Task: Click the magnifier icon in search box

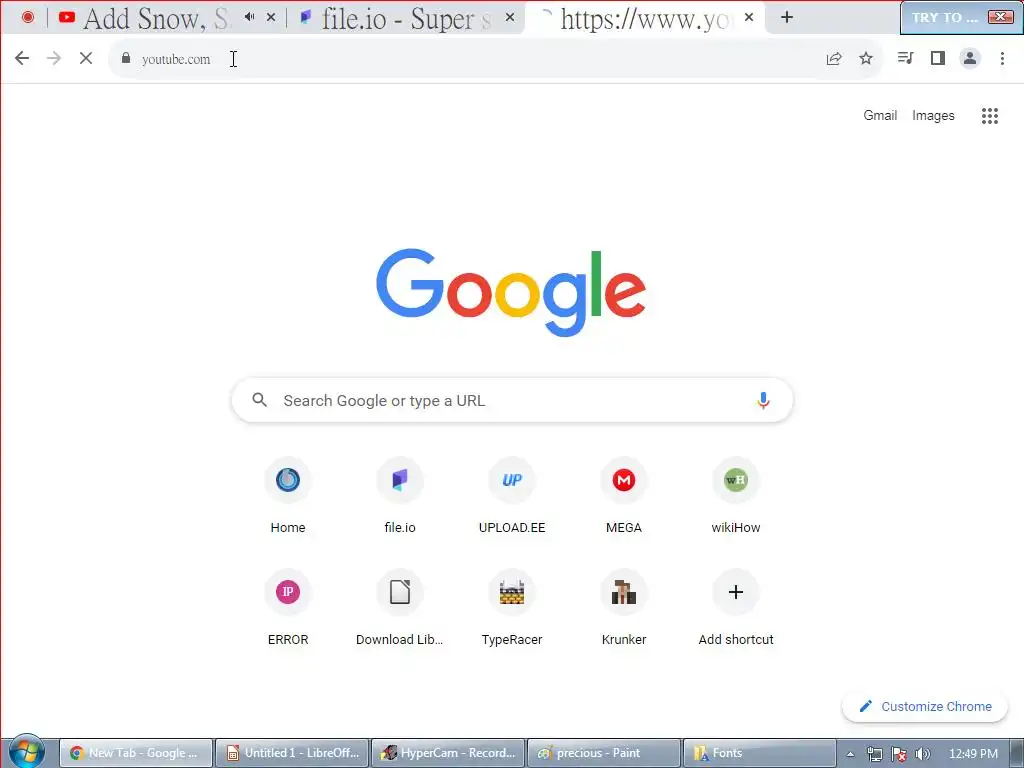Action: [x=259, y=400]
